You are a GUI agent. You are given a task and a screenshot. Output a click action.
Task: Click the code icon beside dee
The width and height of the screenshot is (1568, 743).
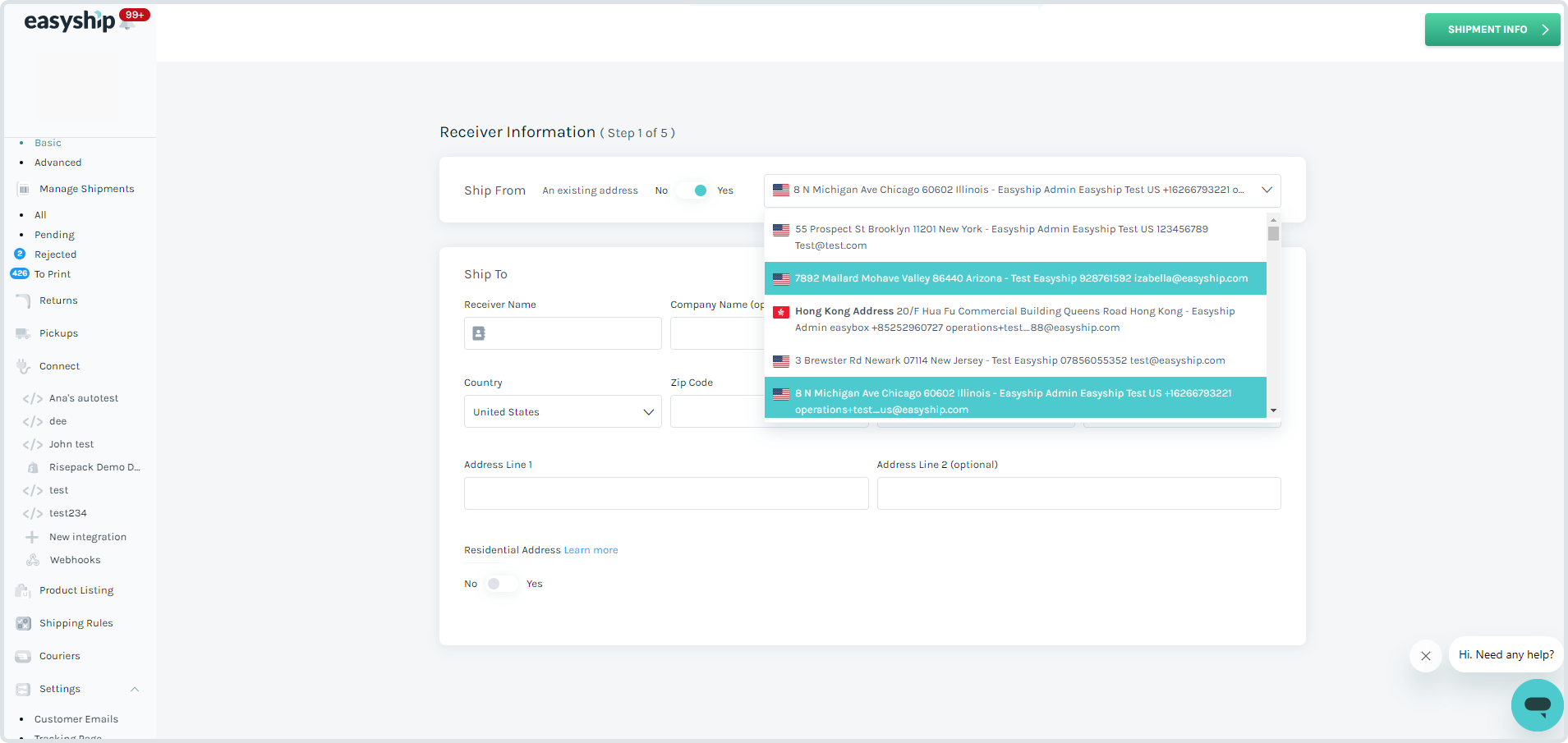[x=33, y=421]
